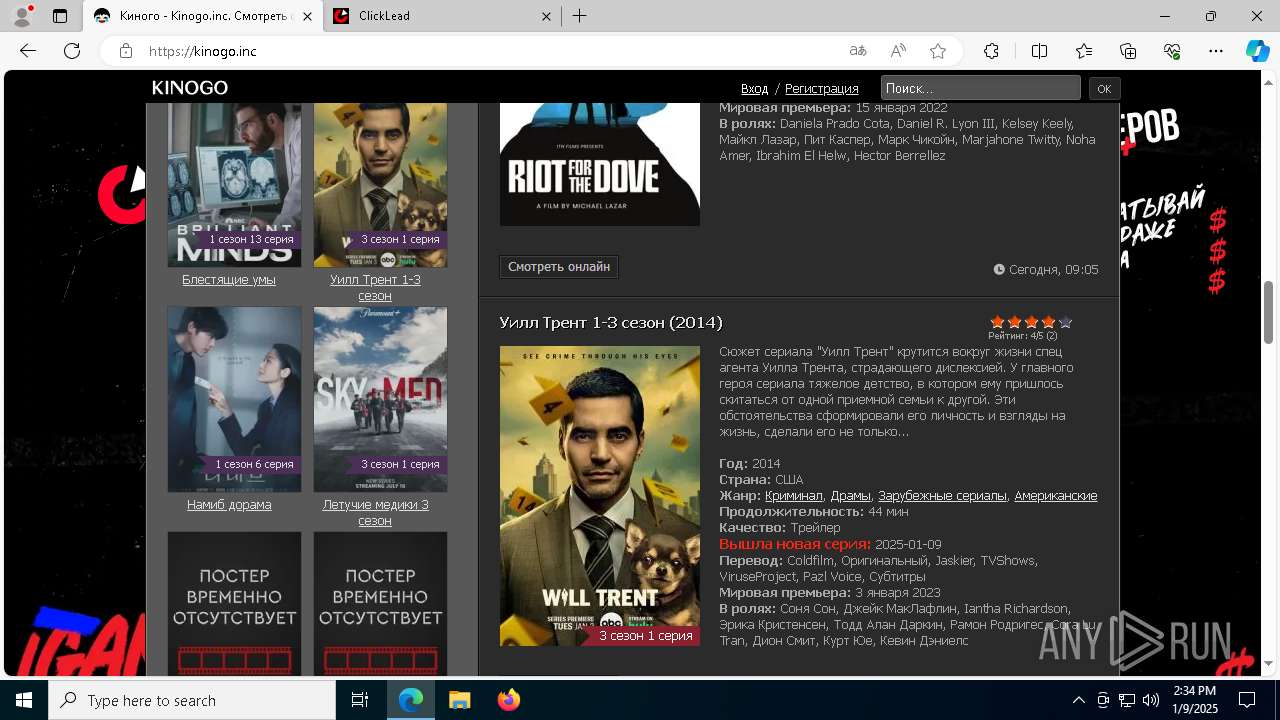The height and width of the screenshot is (720, 1280).
Task: Open the Драмы genre link
Action: pos(851,496)
